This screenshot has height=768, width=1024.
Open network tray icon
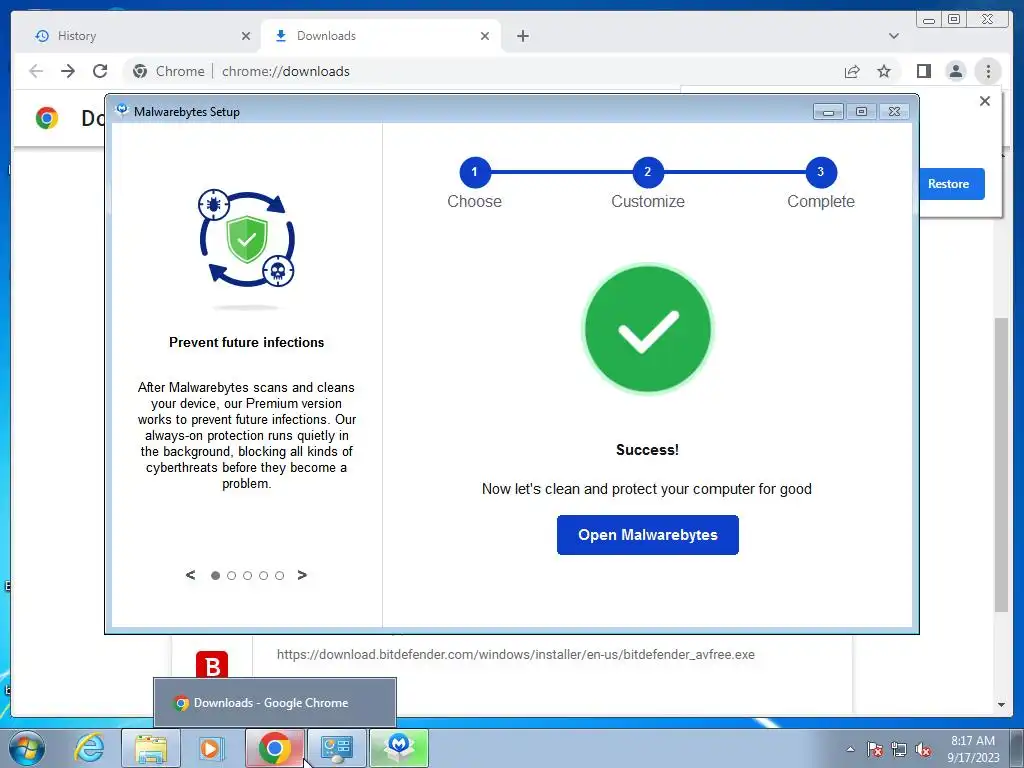coord(899,749)
